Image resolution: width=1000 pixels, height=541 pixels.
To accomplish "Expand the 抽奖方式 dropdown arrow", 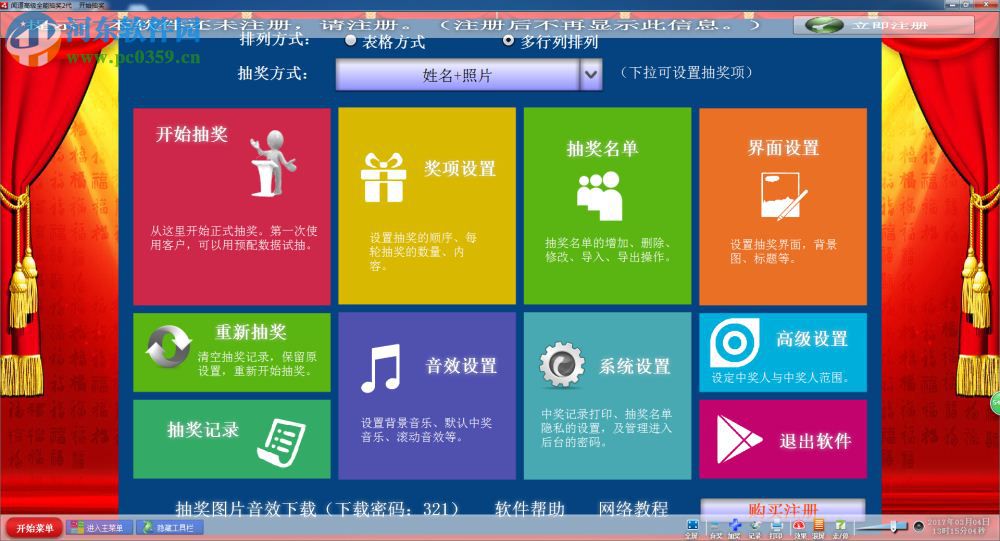I will pos(591,75).
